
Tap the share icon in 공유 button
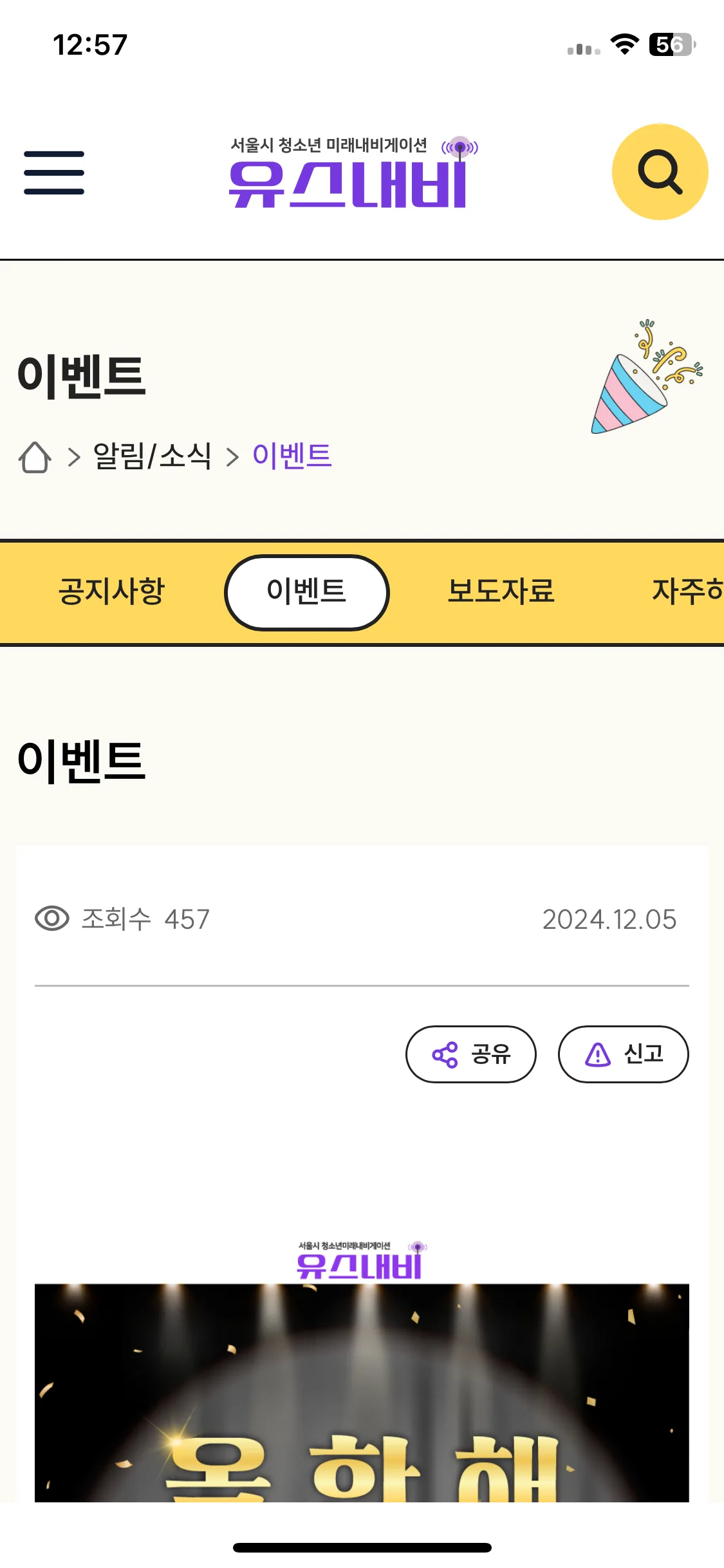coord(445,1054)
